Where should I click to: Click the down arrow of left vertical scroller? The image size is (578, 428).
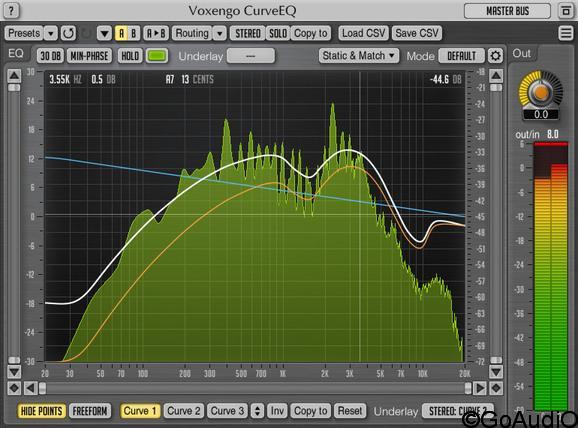14,371
